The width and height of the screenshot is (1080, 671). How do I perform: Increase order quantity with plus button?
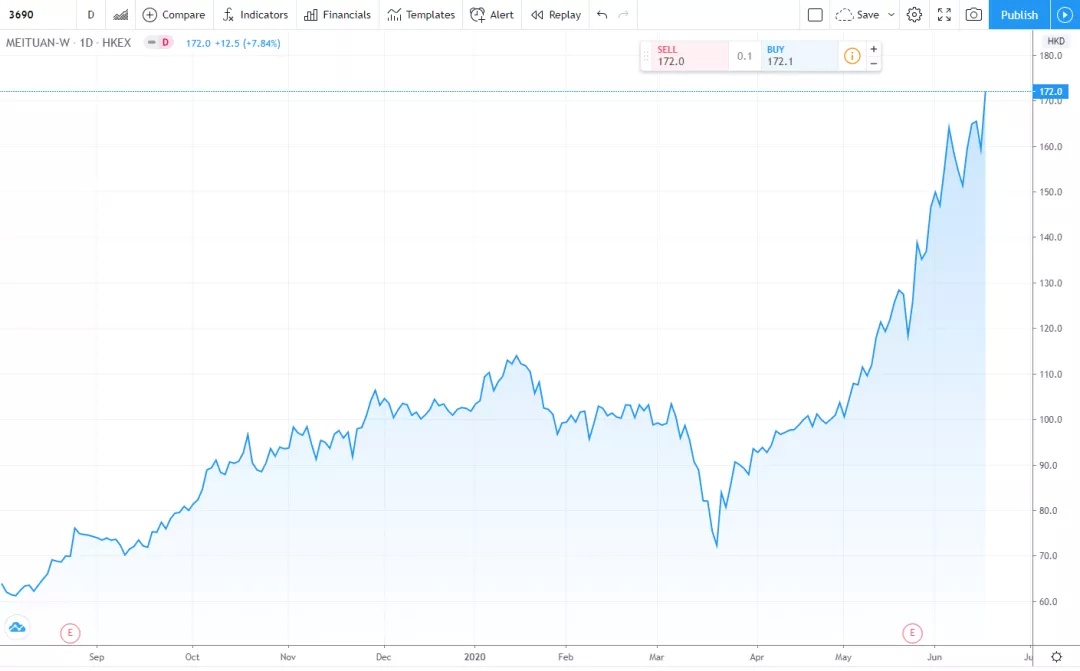point(873,49)
